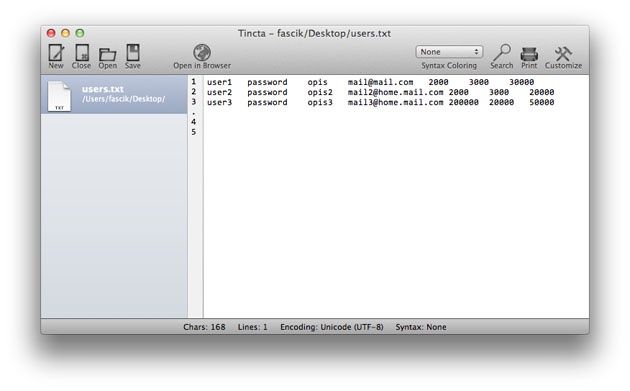Click the value '200000' on line 3
This screenshot has width=630, height=391.
click(x=464, y=102)
